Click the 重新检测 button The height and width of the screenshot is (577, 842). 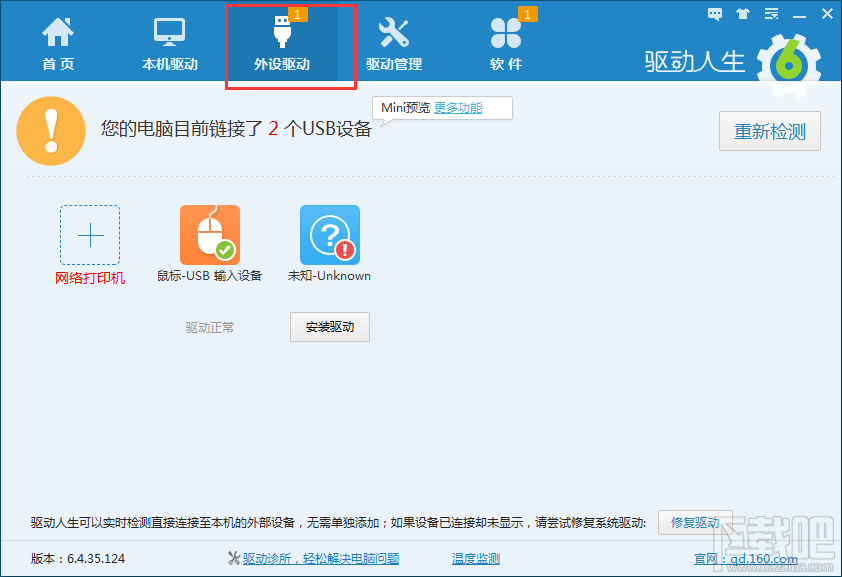(x=770, y=131)
